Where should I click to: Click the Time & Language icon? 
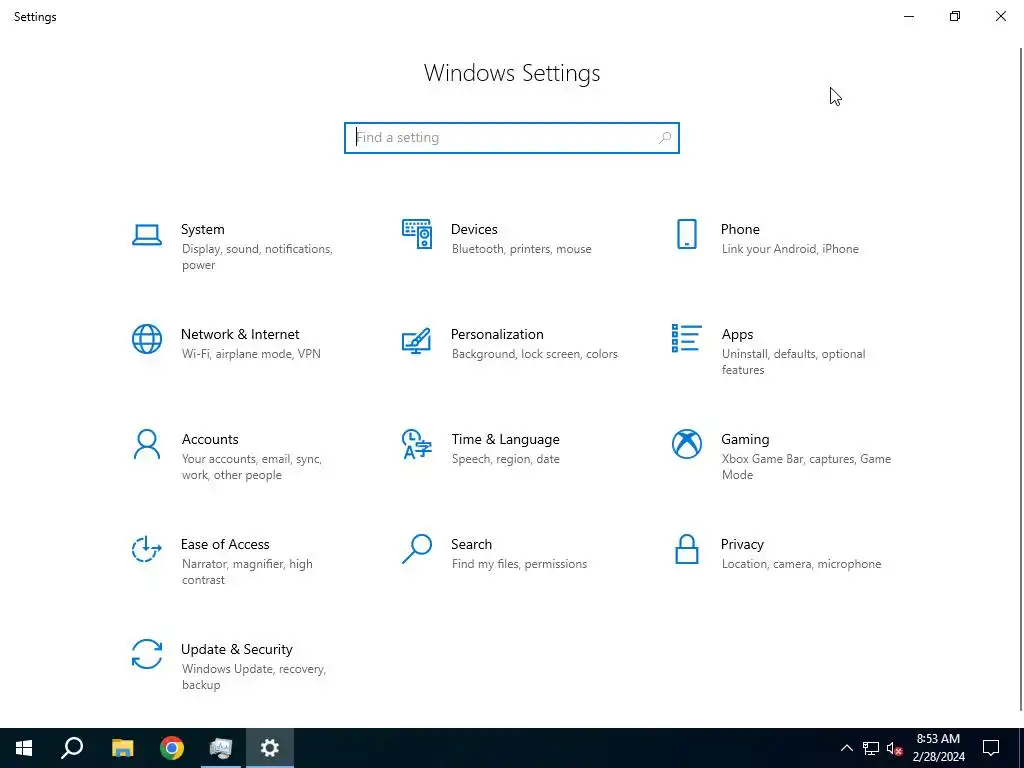[x=417, y=444]
